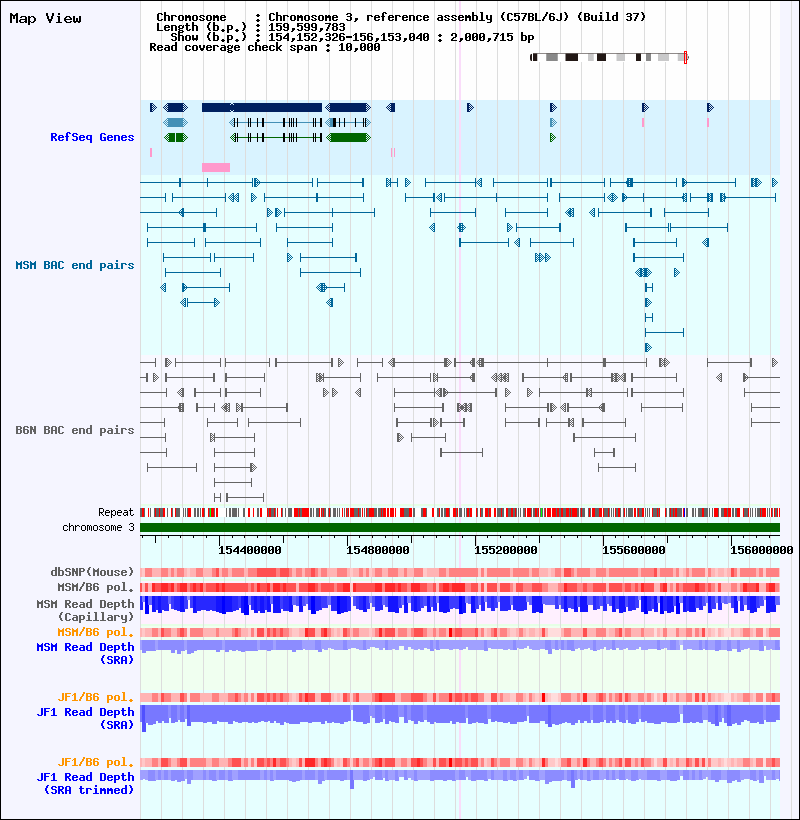This screenshot has width=800, height=820.
Task: Open the RefSeq Genes track label
Action: [x=92, y=137]
